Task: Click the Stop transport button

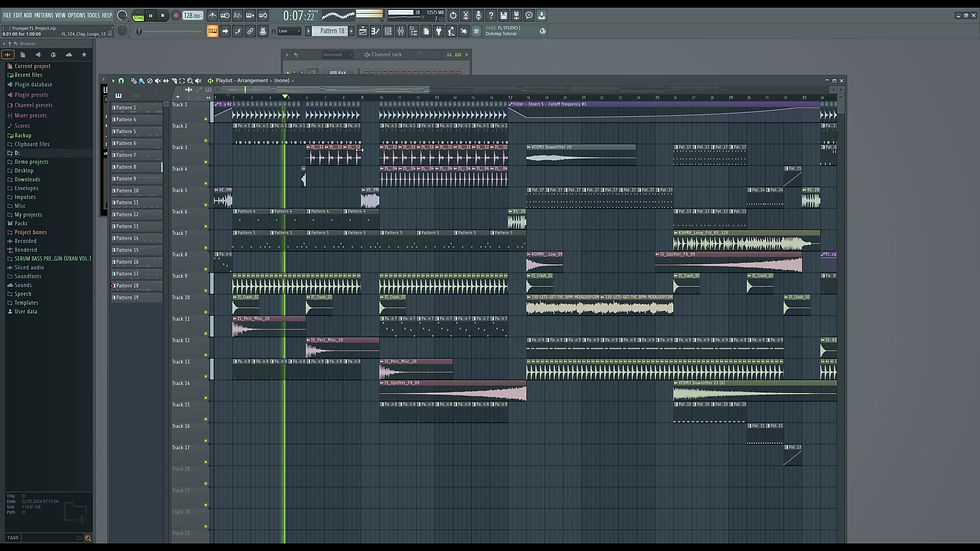Action: click(x=162, y=16)
